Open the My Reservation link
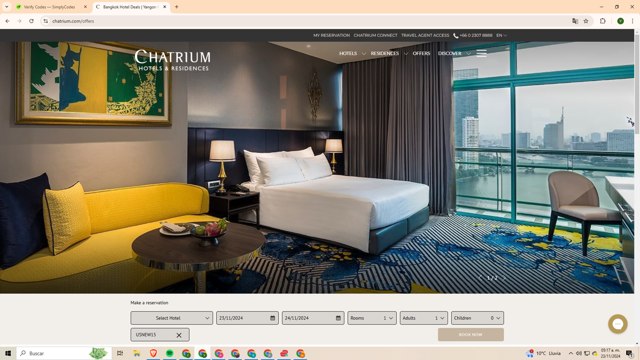Screen dimensions: 640x360 (x=331, y=36)
